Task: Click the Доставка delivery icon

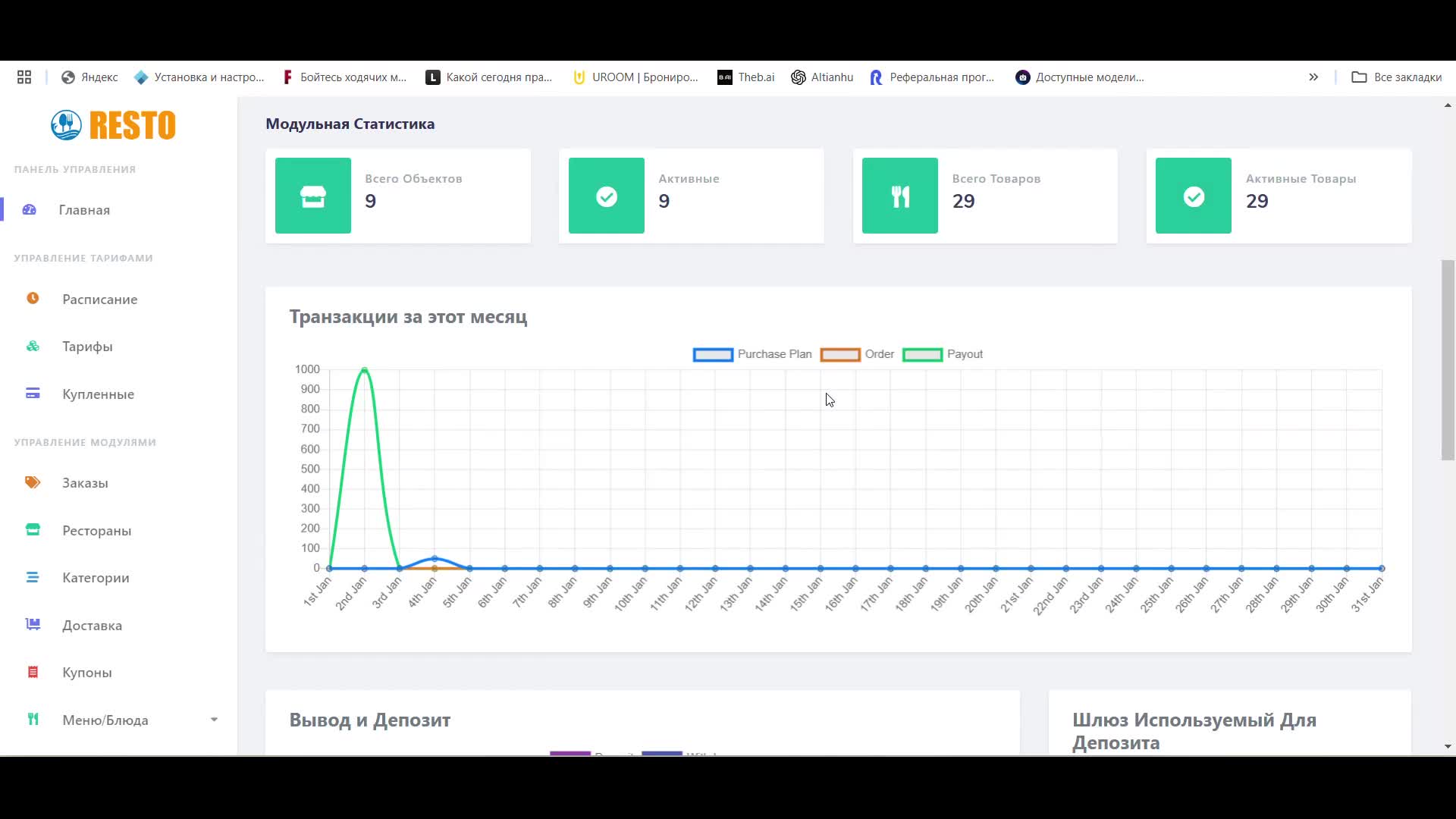Action: pos(33,625)
